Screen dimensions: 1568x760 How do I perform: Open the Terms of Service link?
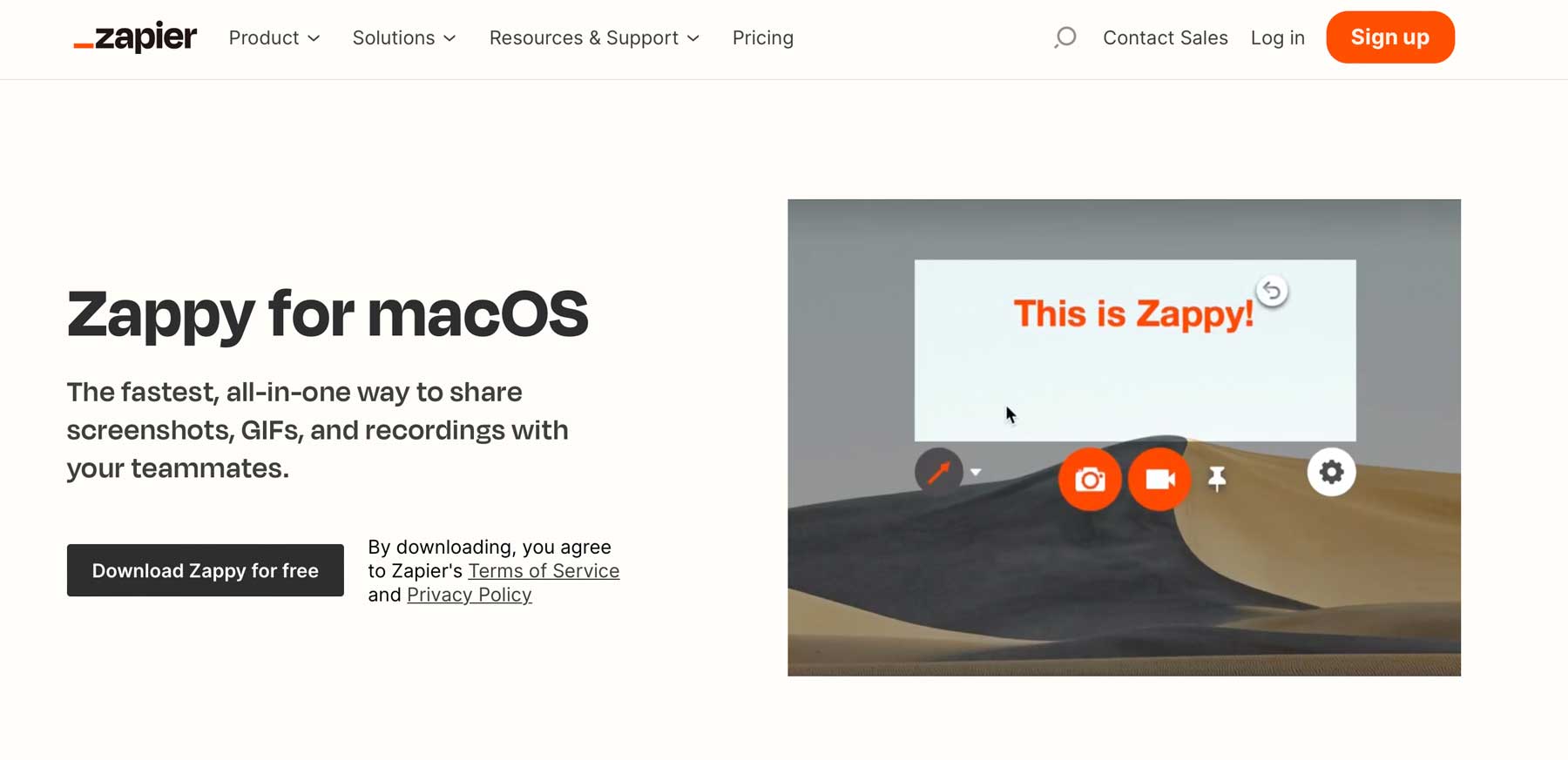pyautogui.click(x=544, y=571)
